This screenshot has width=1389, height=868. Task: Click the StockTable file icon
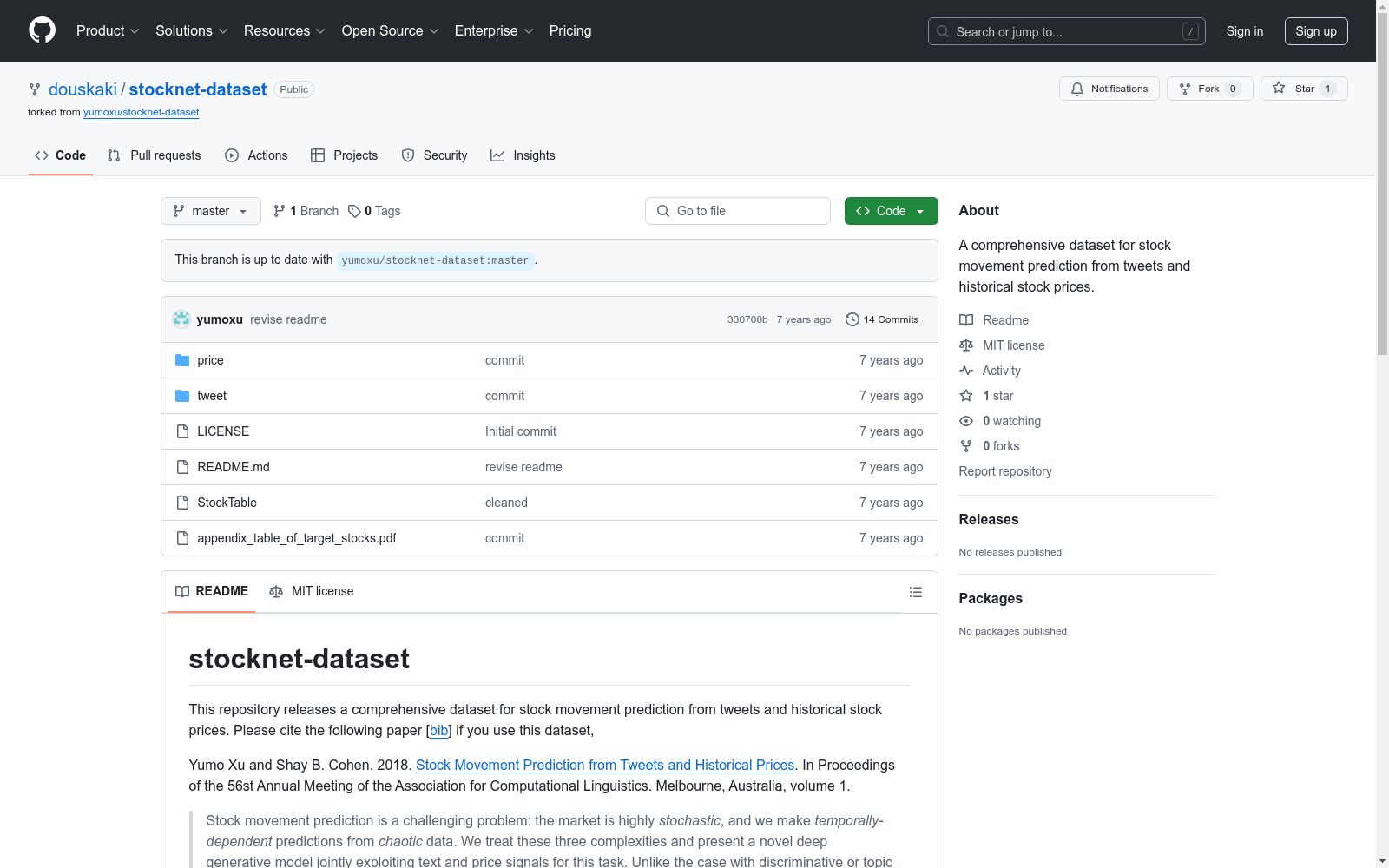[x=182, y=503]
